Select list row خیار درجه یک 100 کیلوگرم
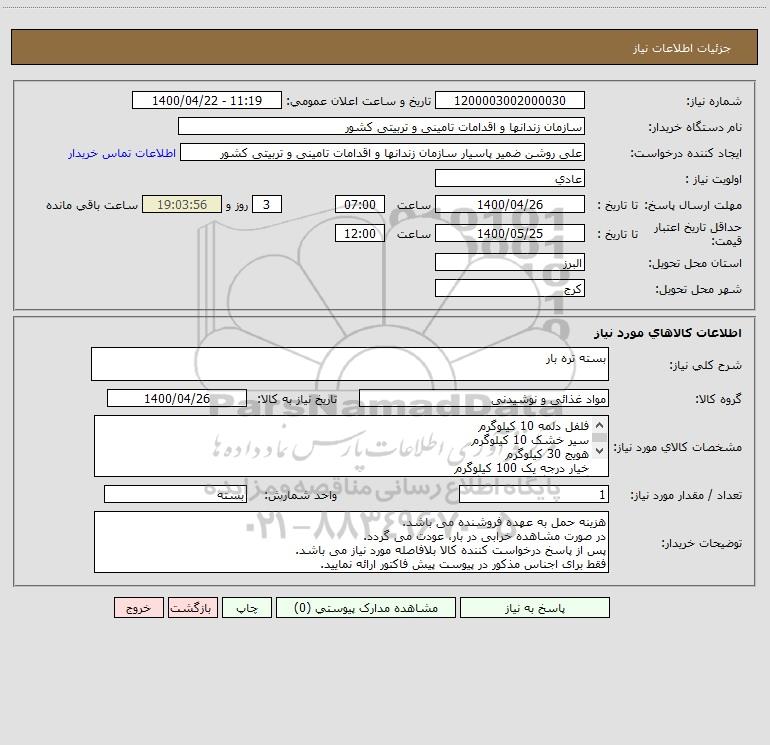The width and height of the screenshot is (770, 745). [x=521, y=469]
